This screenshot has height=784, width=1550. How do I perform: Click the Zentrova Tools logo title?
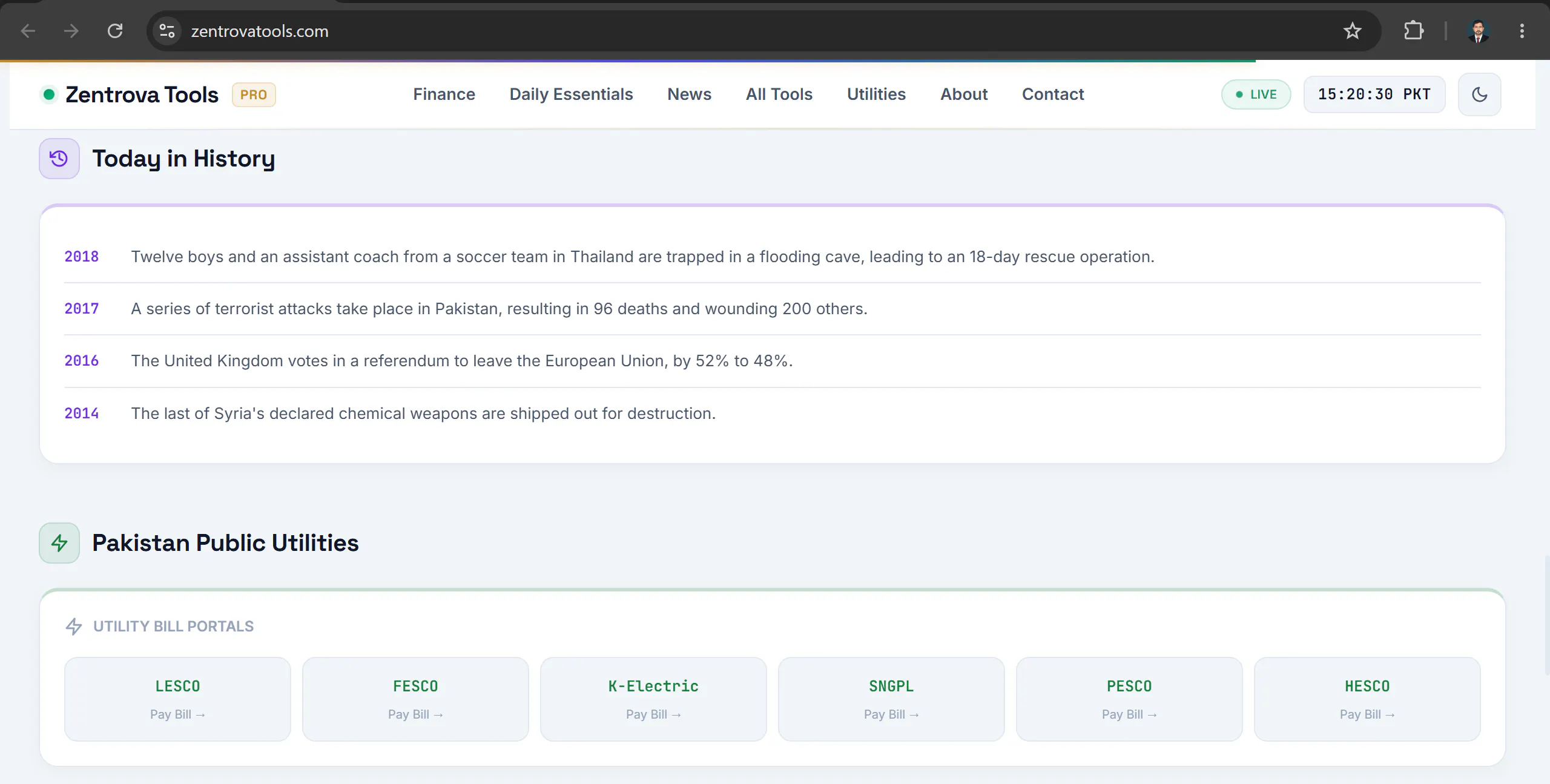(x=142, y=94)
